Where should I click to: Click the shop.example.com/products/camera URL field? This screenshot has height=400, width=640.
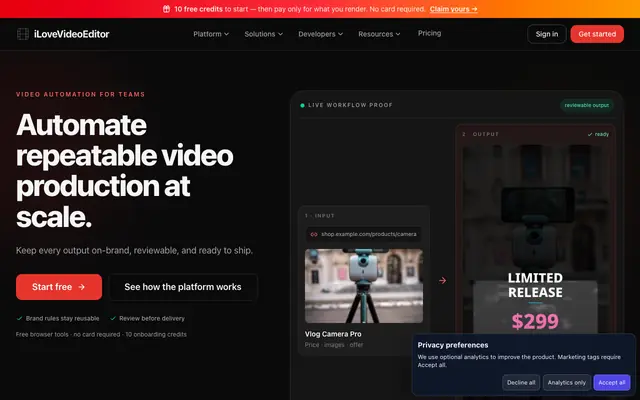pos(364,234)
